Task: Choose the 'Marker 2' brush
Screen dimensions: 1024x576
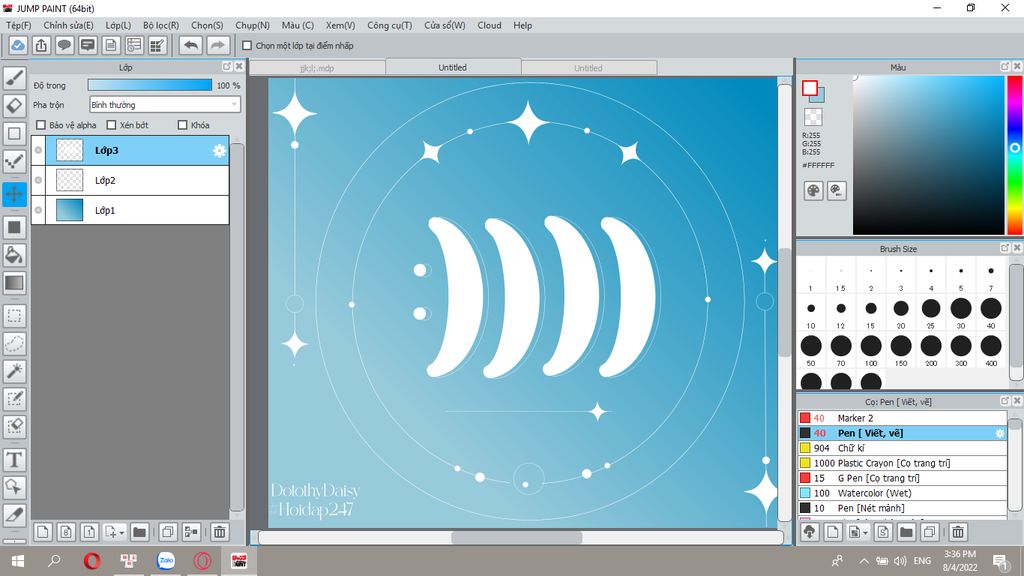Action: pos(902,418)
